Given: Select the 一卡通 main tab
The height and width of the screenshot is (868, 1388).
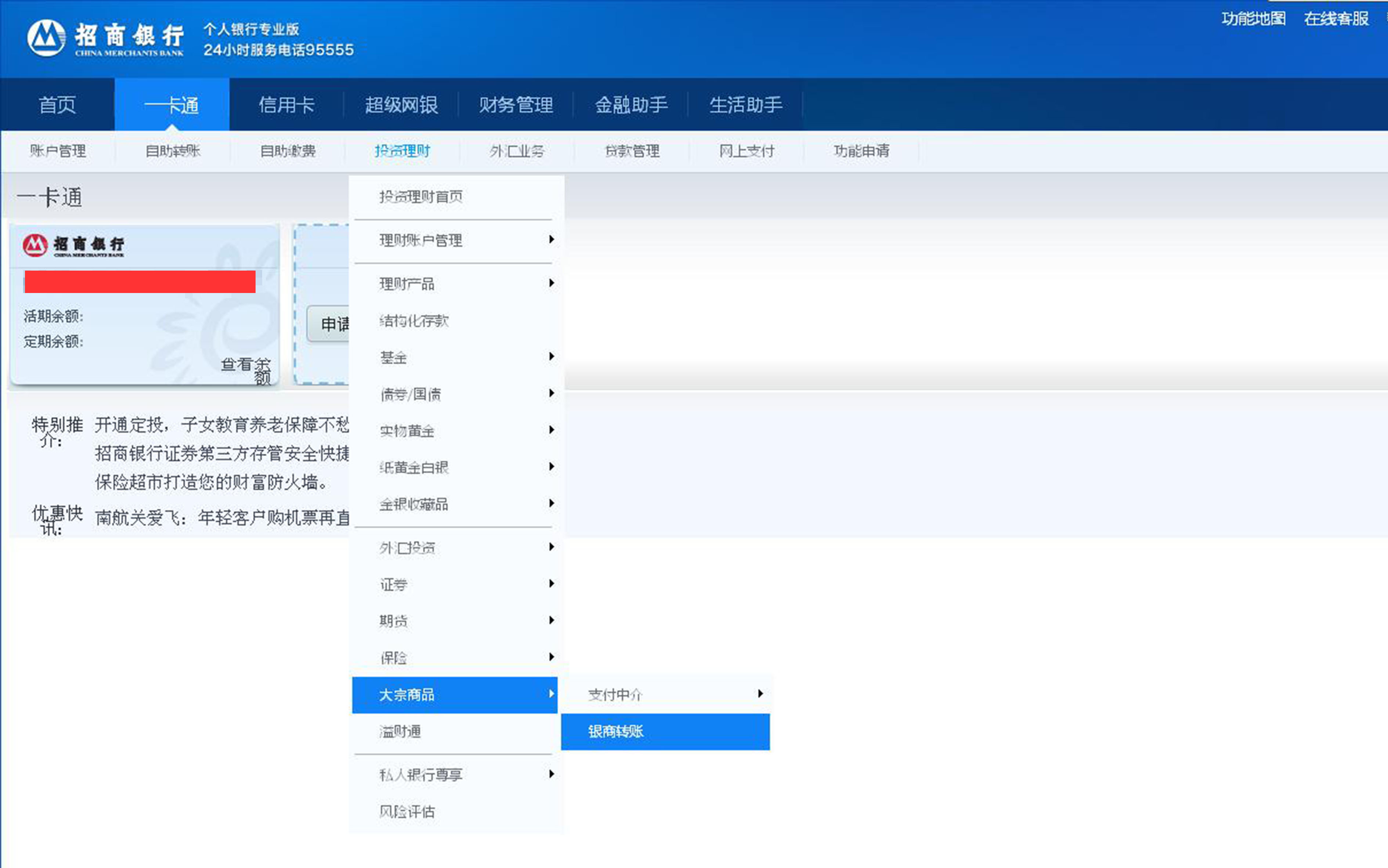Looking at the screenshot, I should tap(171, 105).
